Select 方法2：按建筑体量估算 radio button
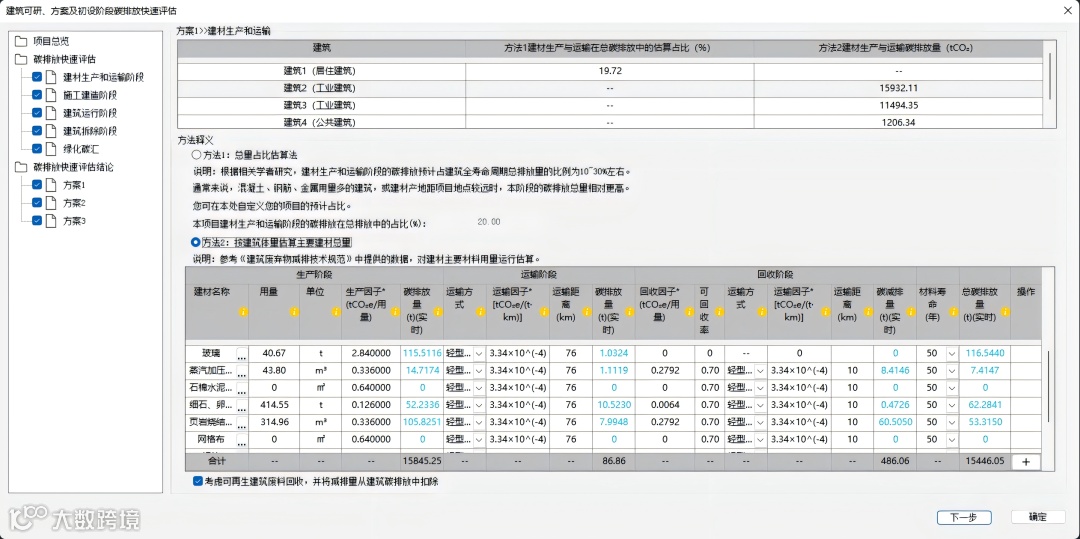Viewport: 1080px width, 539px height. (x=196, y=242)
